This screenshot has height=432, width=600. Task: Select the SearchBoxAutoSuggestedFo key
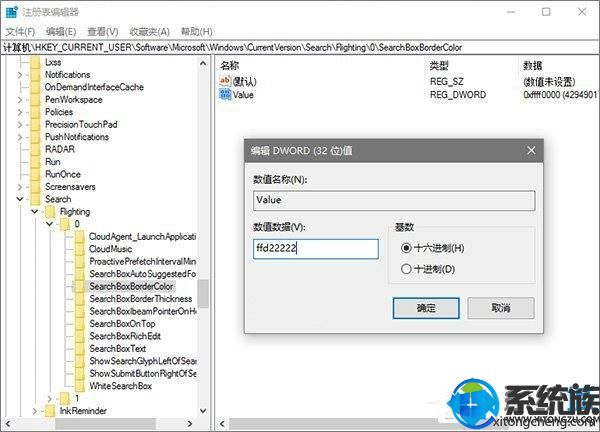point(142,274)
